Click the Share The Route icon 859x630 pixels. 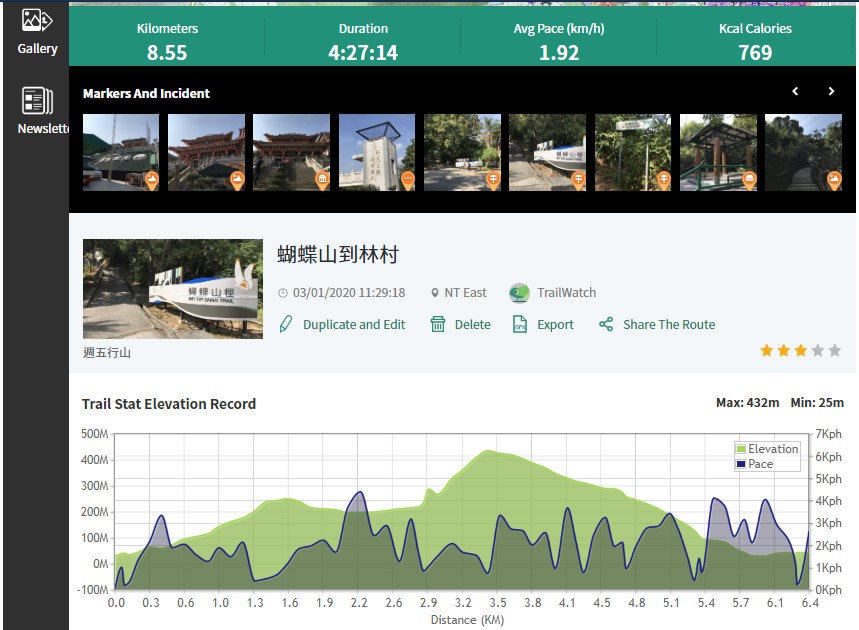(x=605, y=324)
